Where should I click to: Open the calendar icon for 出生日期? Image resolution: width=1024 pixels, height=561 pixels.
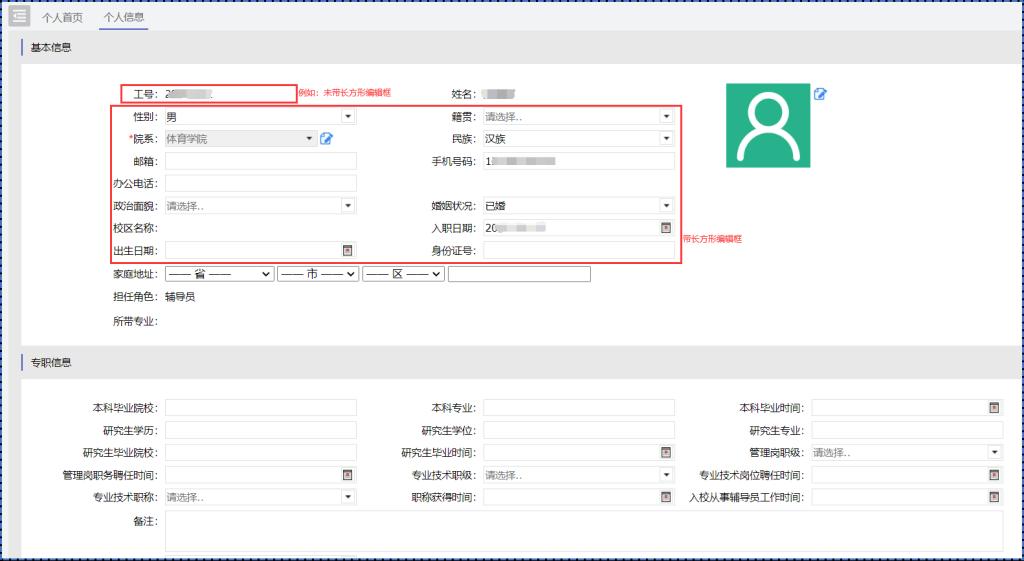[x=348, y=250]
